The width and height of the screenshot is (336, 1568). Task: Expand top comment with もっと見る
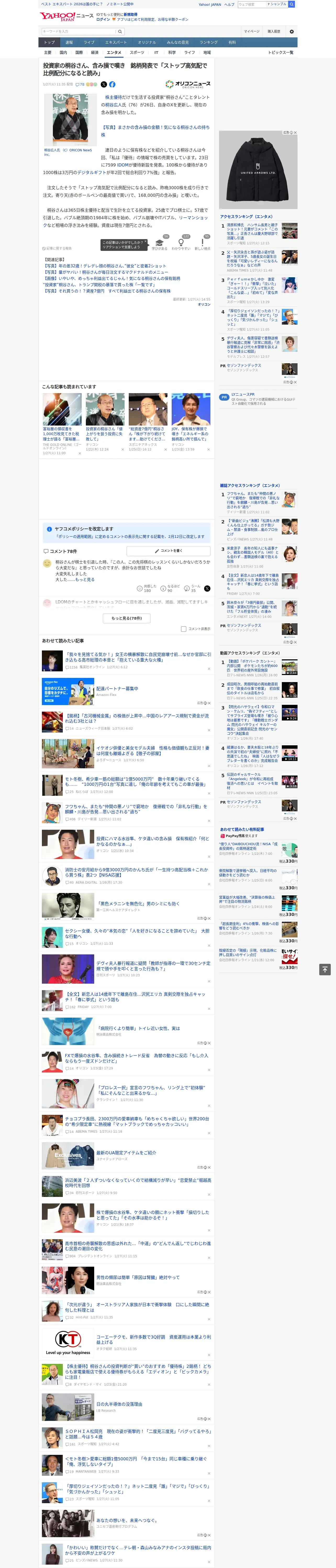(x=85, y=579)
